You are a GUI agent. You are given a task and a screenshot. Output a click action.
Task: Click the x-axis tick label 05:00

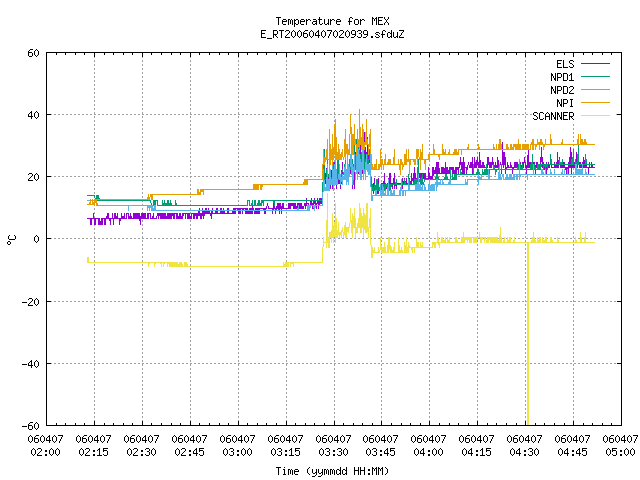[620, 452]
